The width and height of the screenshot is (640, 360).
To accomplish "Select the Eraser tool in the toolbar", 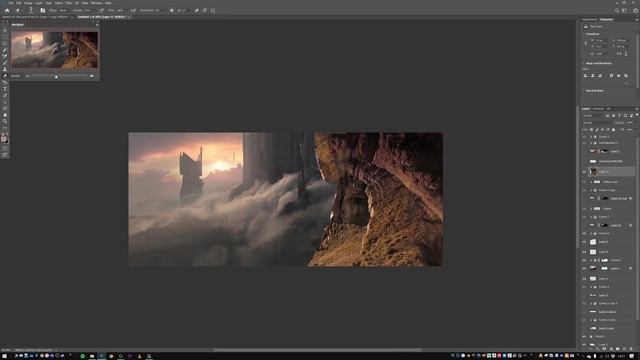I will point(5,76).
